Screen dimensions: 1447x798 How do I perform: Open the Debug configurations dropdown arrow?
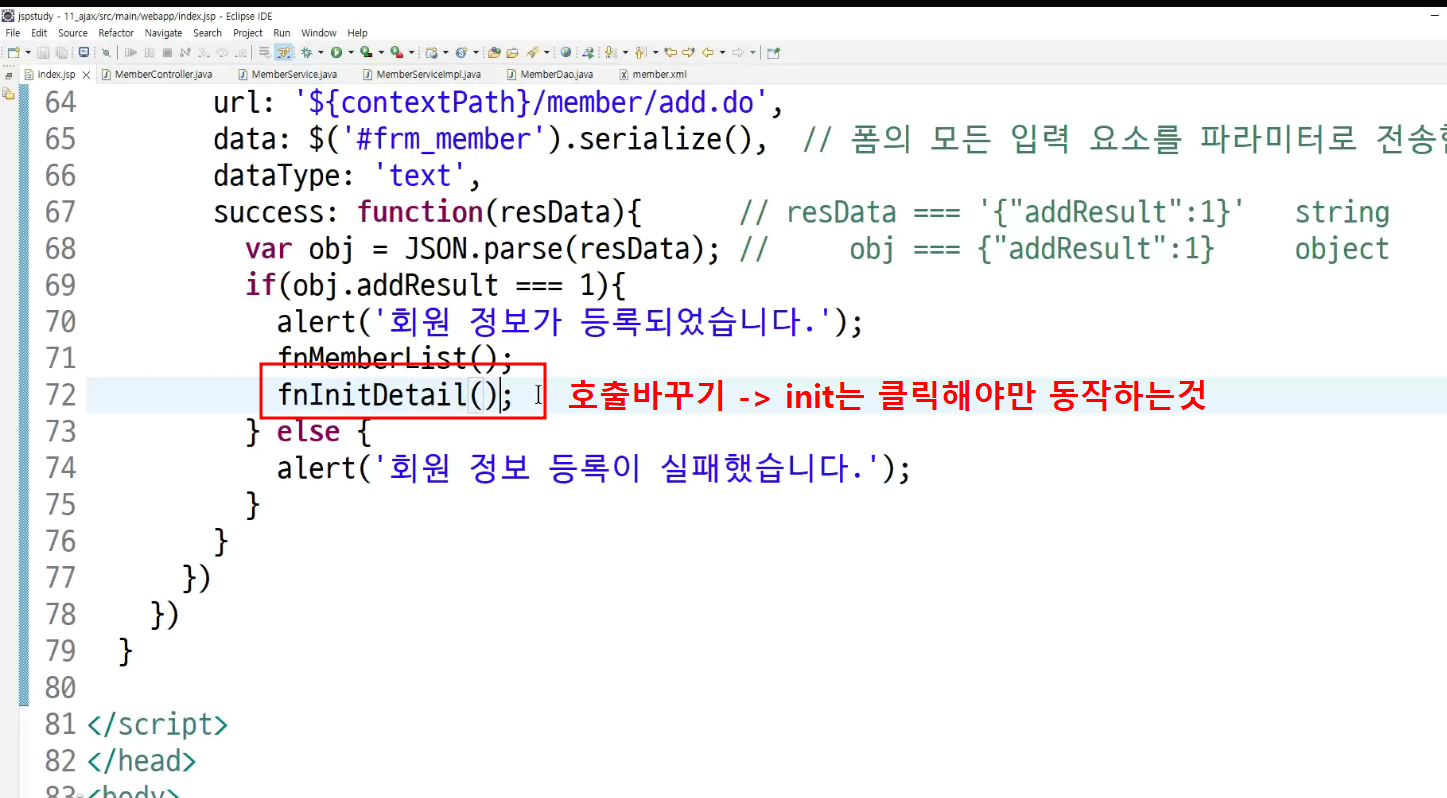pos(321,52)
